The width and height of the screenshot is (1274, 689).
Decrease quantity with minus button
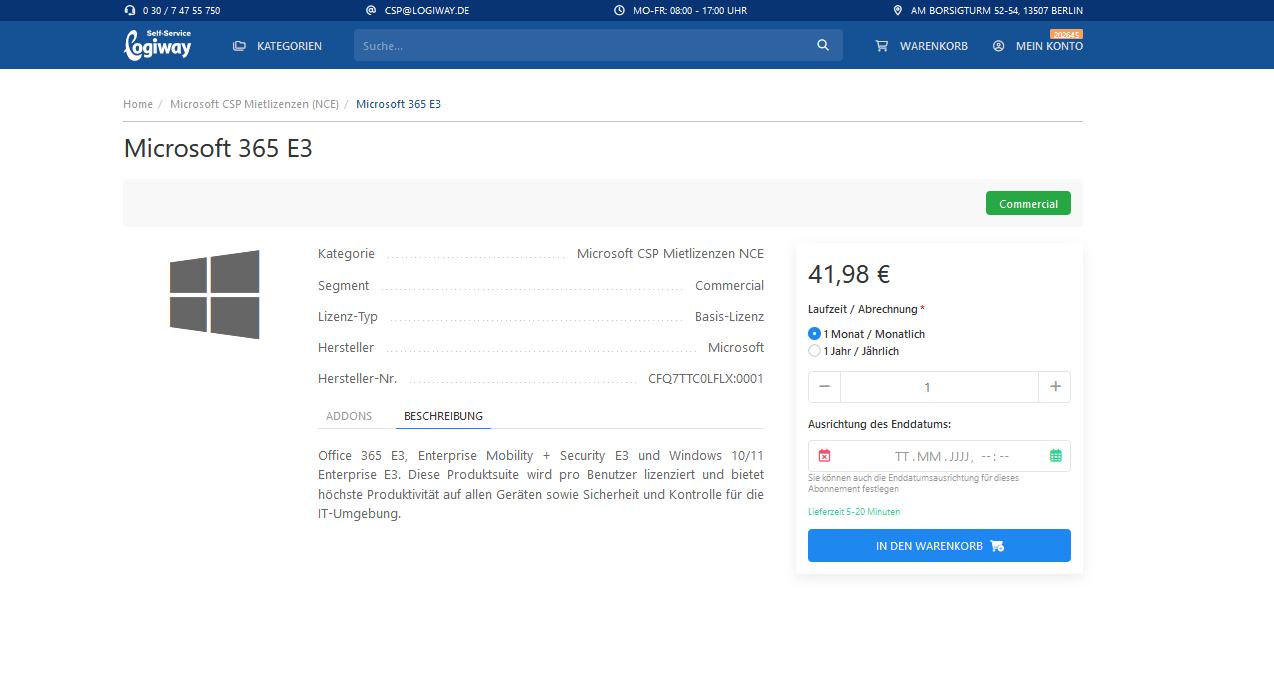[824, 387]
